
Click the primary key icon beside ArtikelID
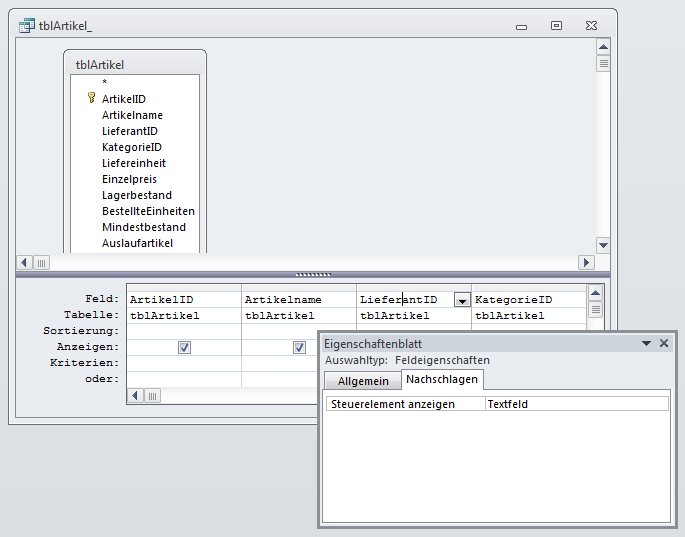(91, 98)
